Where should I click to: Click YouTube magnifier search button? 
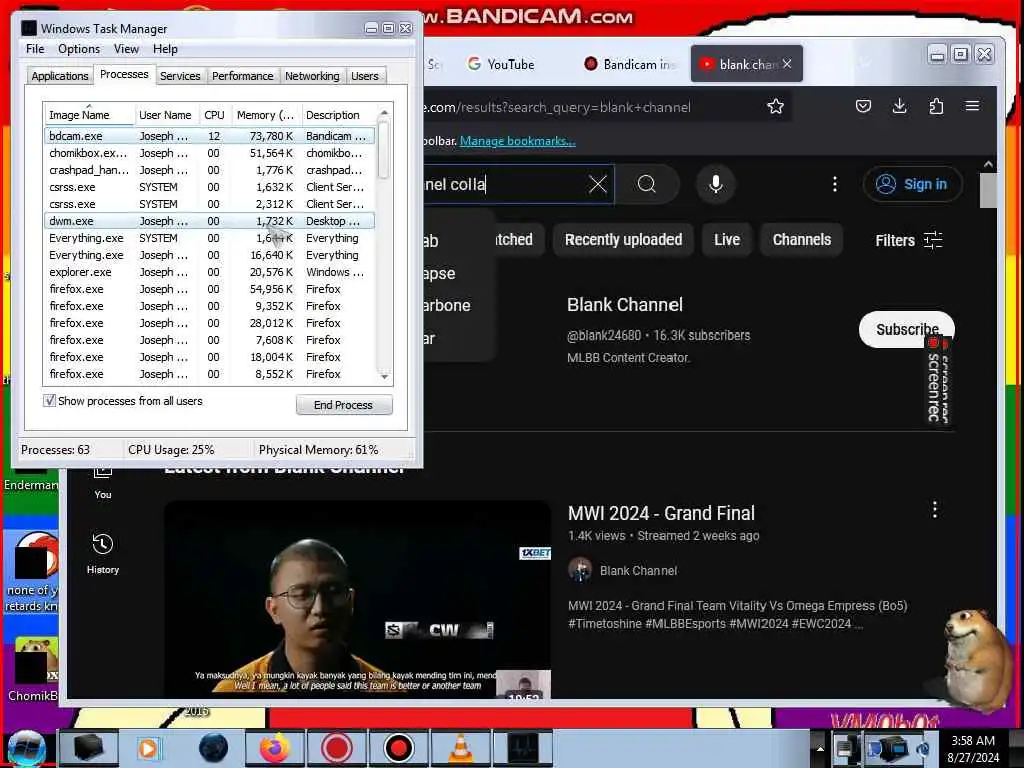pyautogui.click(x=647, y=184)
